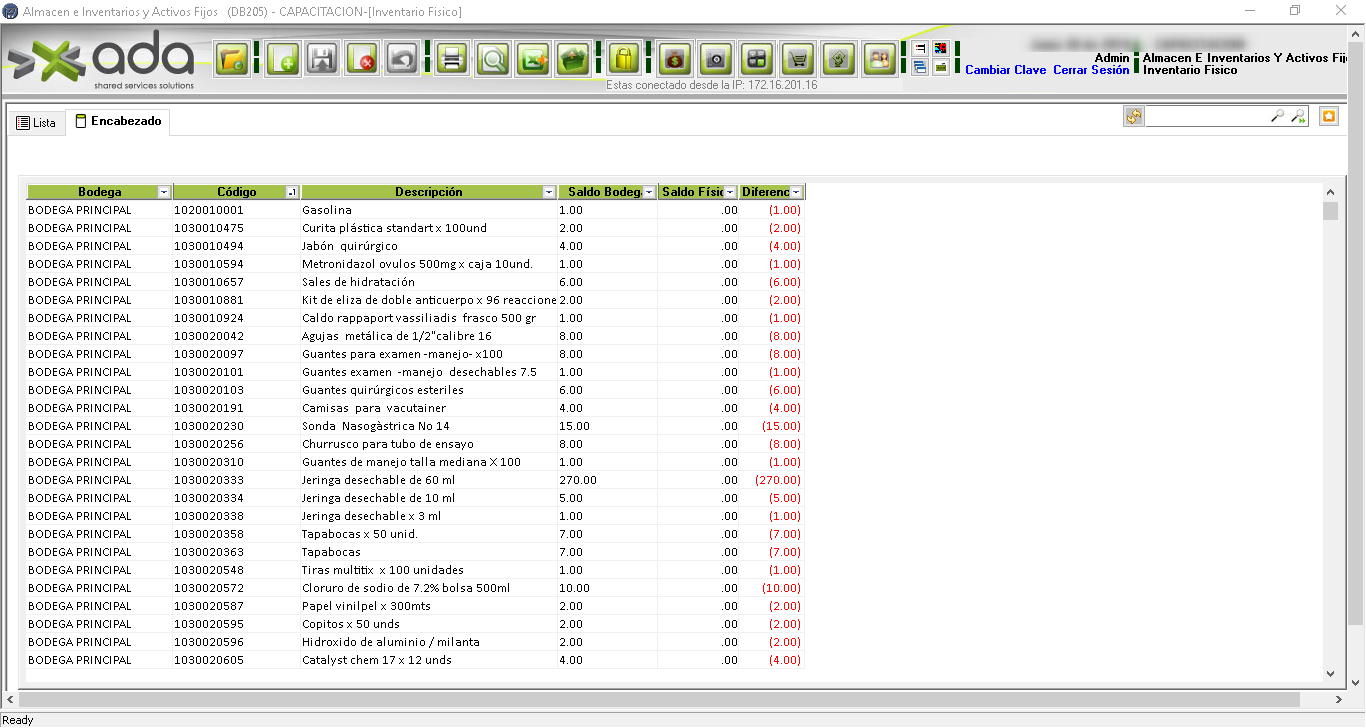Export to Excel using the spreadsheet icon
The image size is (1366, 728).
pyautogui.click(x=532, y=60)
